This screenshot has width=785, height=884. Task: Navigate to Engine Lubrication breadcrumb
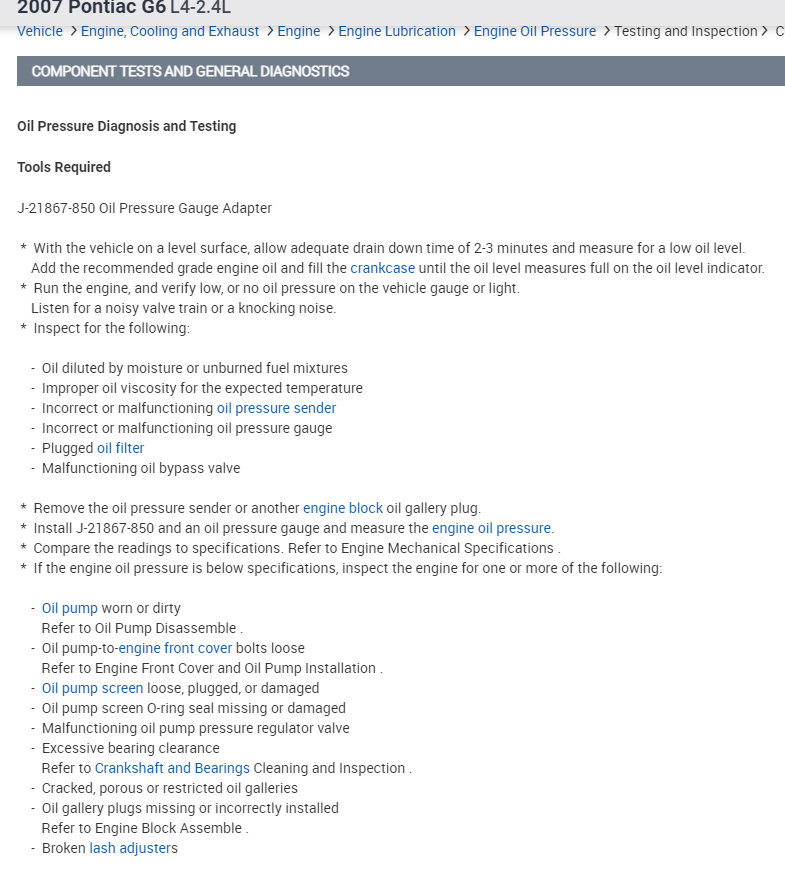[x=396, y=31]
